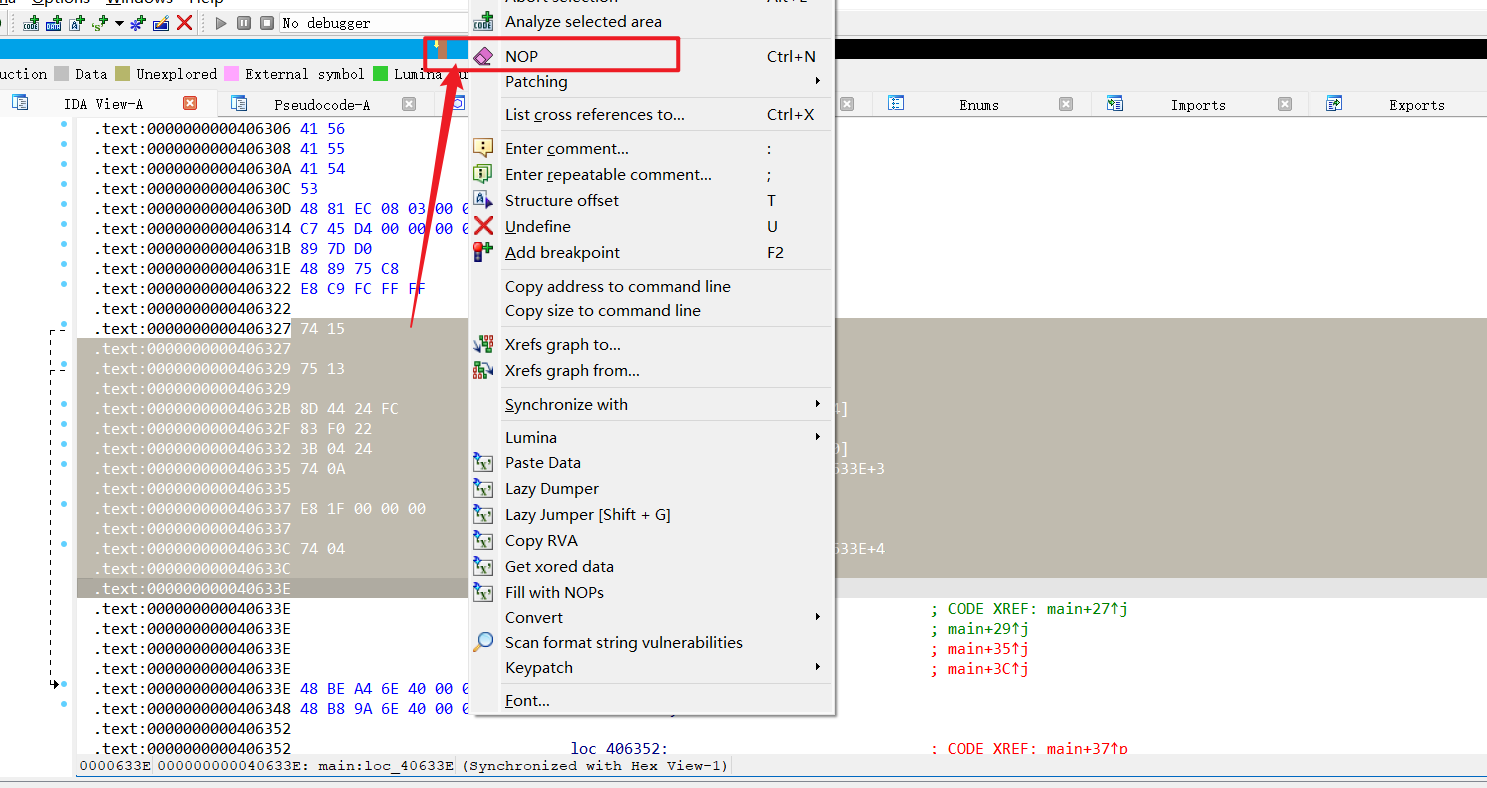The width and height of the screenshot is (1487, 788).
Task: Toggle breakpoint dot at address 40631B
Action: pos(64,246)
